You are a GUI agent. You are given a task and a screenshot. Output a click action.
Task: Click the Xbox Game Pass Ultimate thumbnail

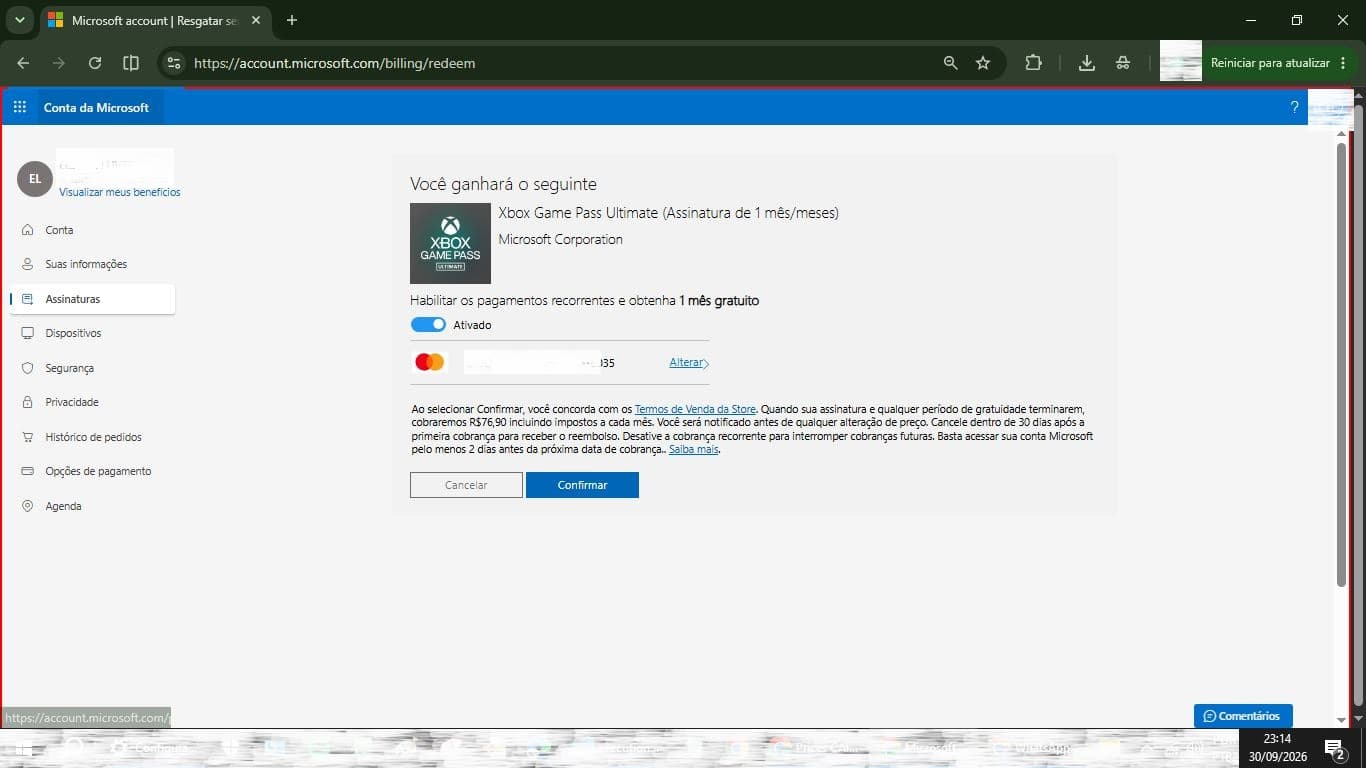[450, 243]
